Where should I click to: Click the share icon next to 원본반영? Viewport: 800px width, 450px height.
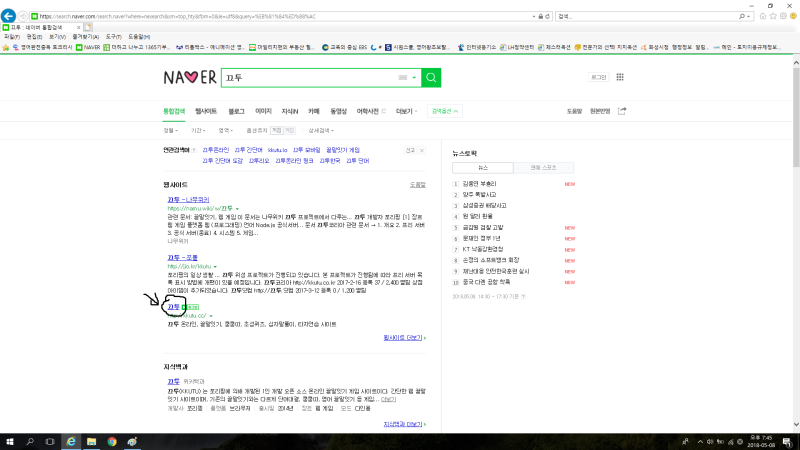[x=621, y=111]
